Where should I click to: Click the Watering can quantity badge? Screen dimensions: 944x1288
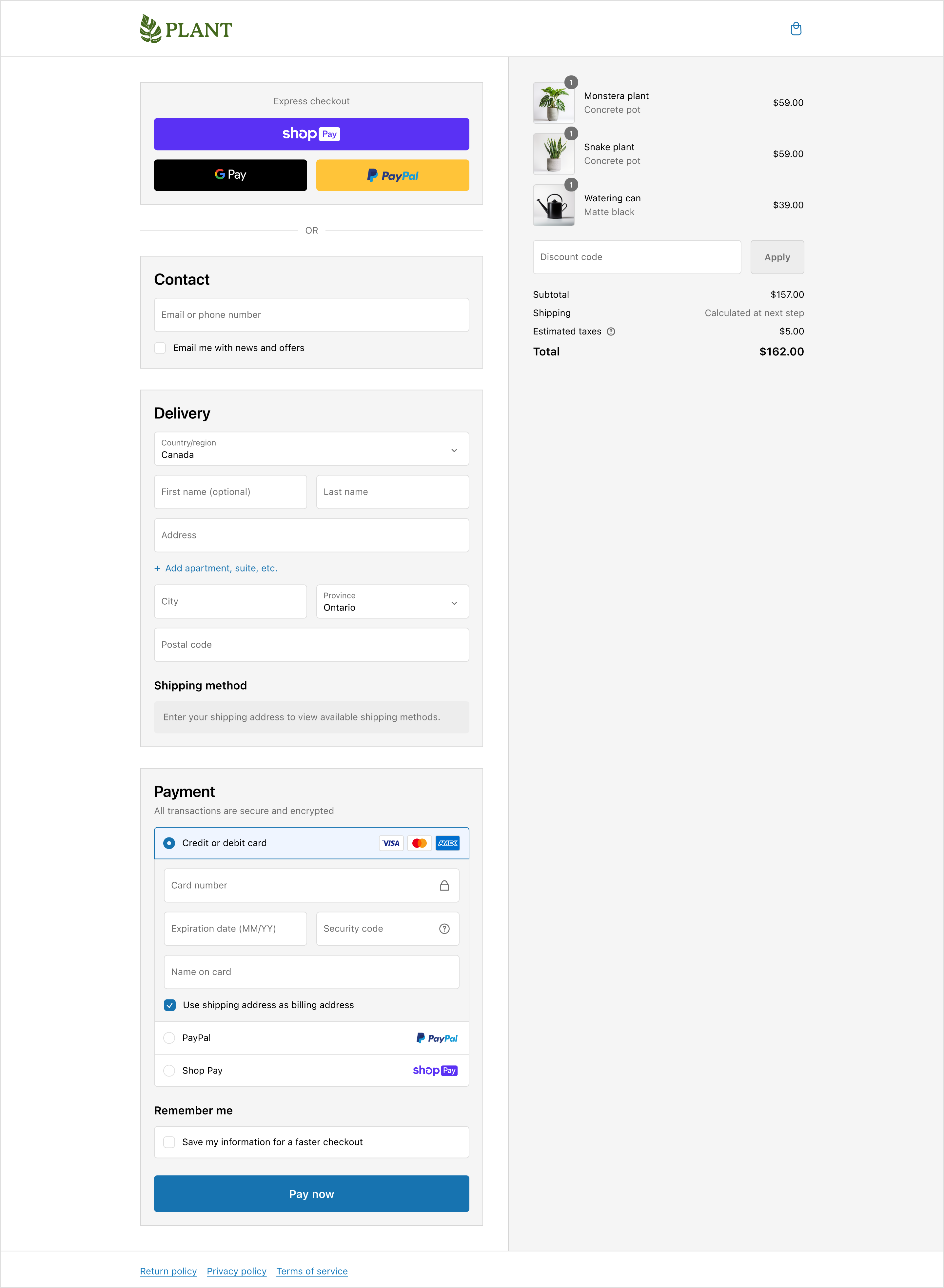pyautogui.click(x=571, y=185)
